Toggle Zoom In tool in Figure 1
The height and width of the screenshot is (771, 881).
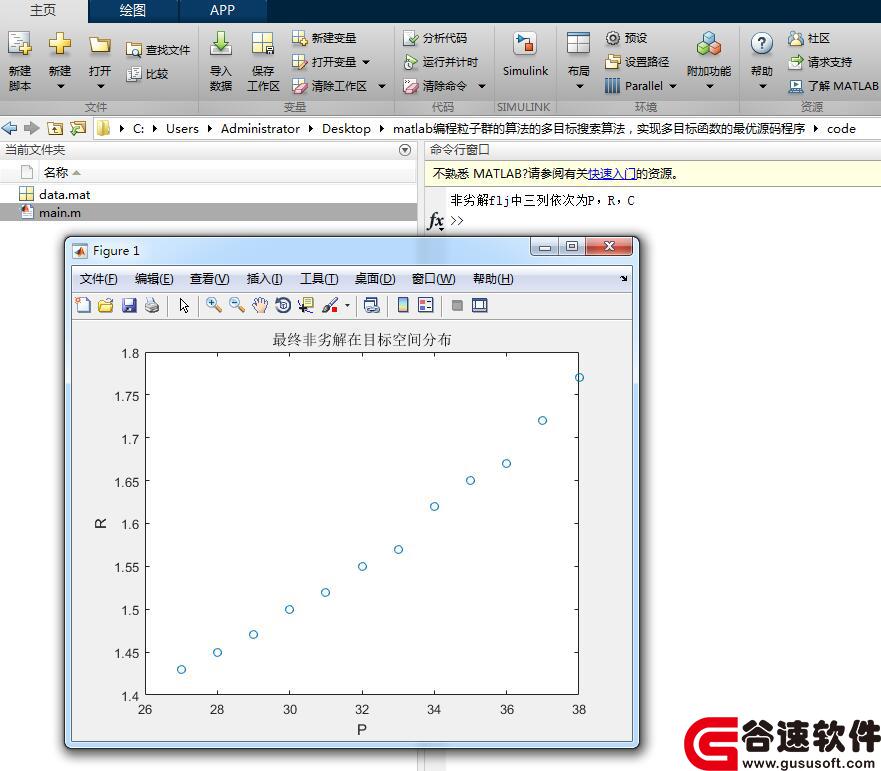(214, 305)
